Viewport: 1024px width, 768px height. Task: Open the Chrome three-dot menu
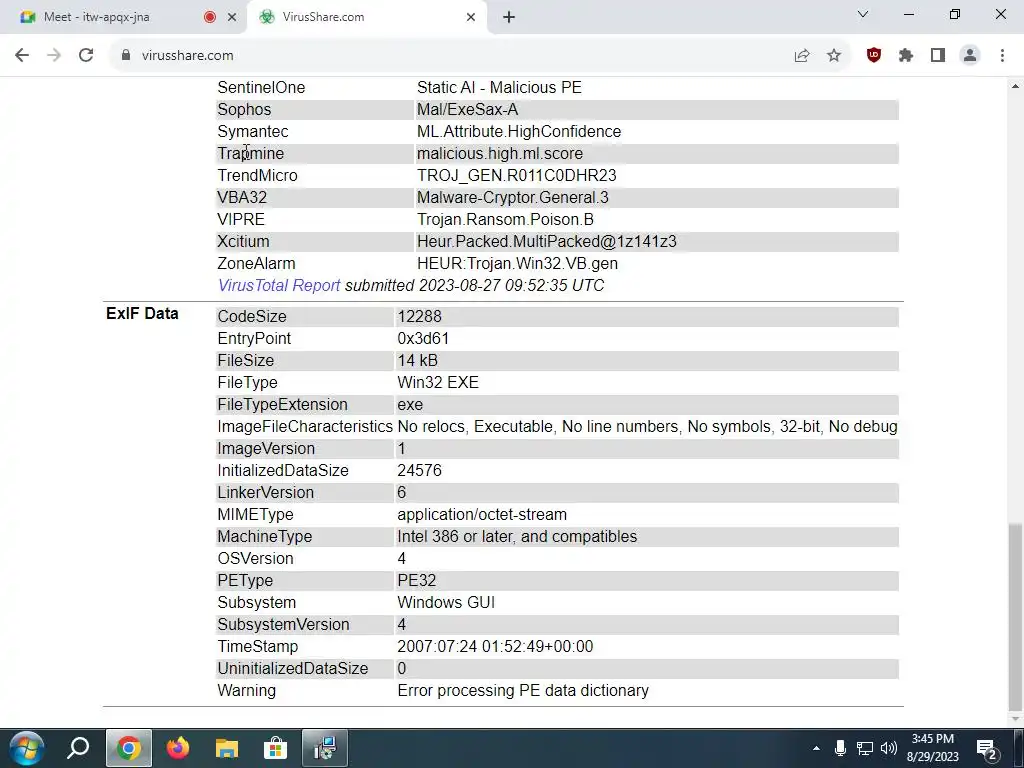[1002, 56]
